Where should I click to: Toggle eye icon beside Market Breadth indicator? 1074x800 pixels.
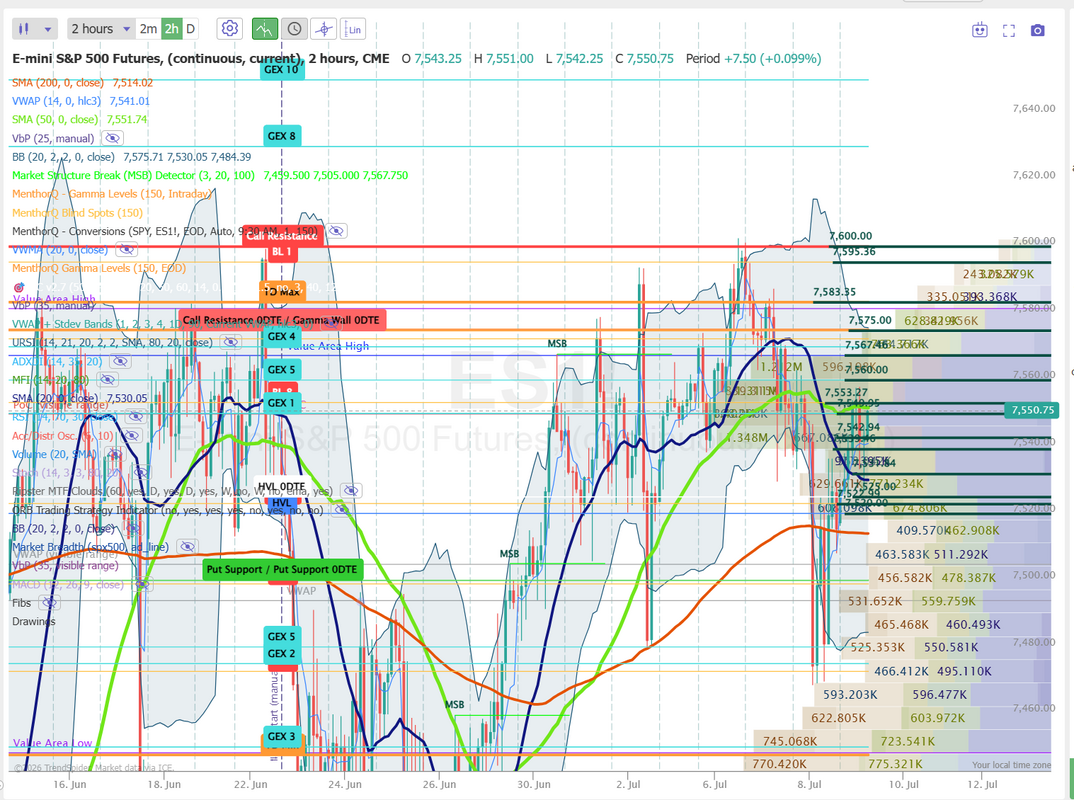point(187,547)
